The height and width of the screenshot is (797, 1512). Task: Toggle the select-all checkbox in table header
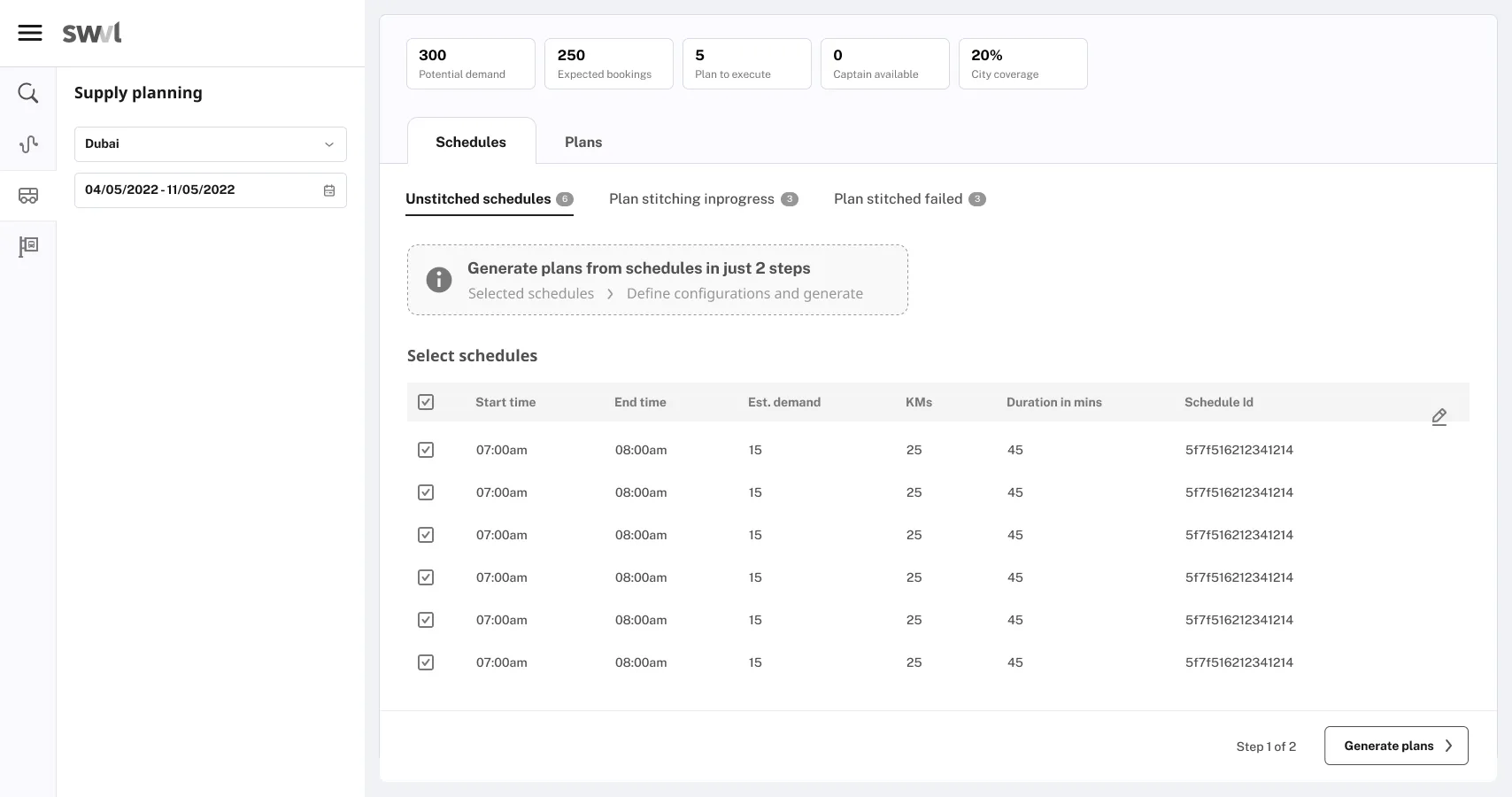click(426, 402)
